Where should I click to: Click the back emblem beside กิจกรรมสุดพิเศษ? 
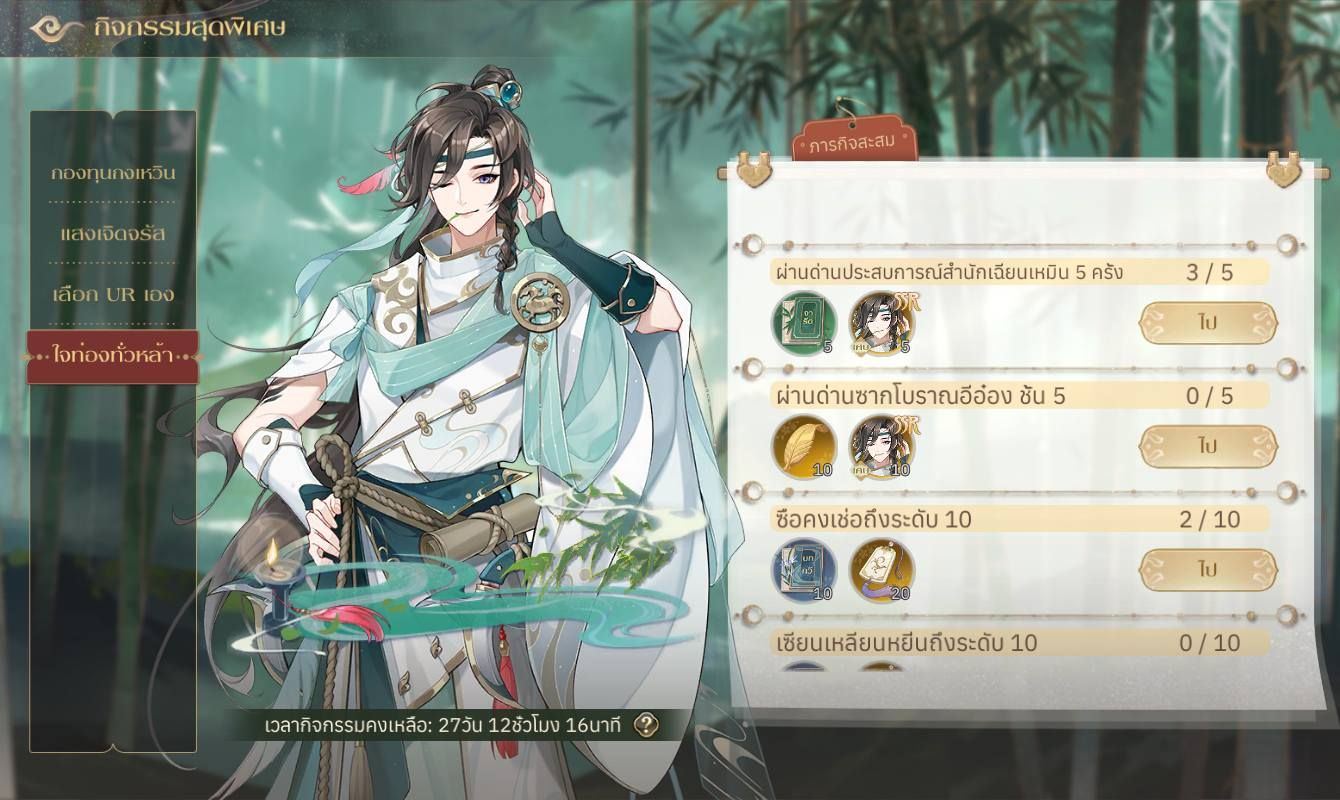[57, 27]
